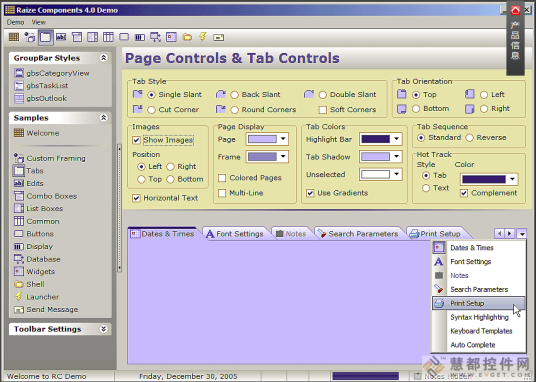Viewport: 536px width, 382px height.
Task: Click the Page light purple swatch
Action: (x=262, y=139)
